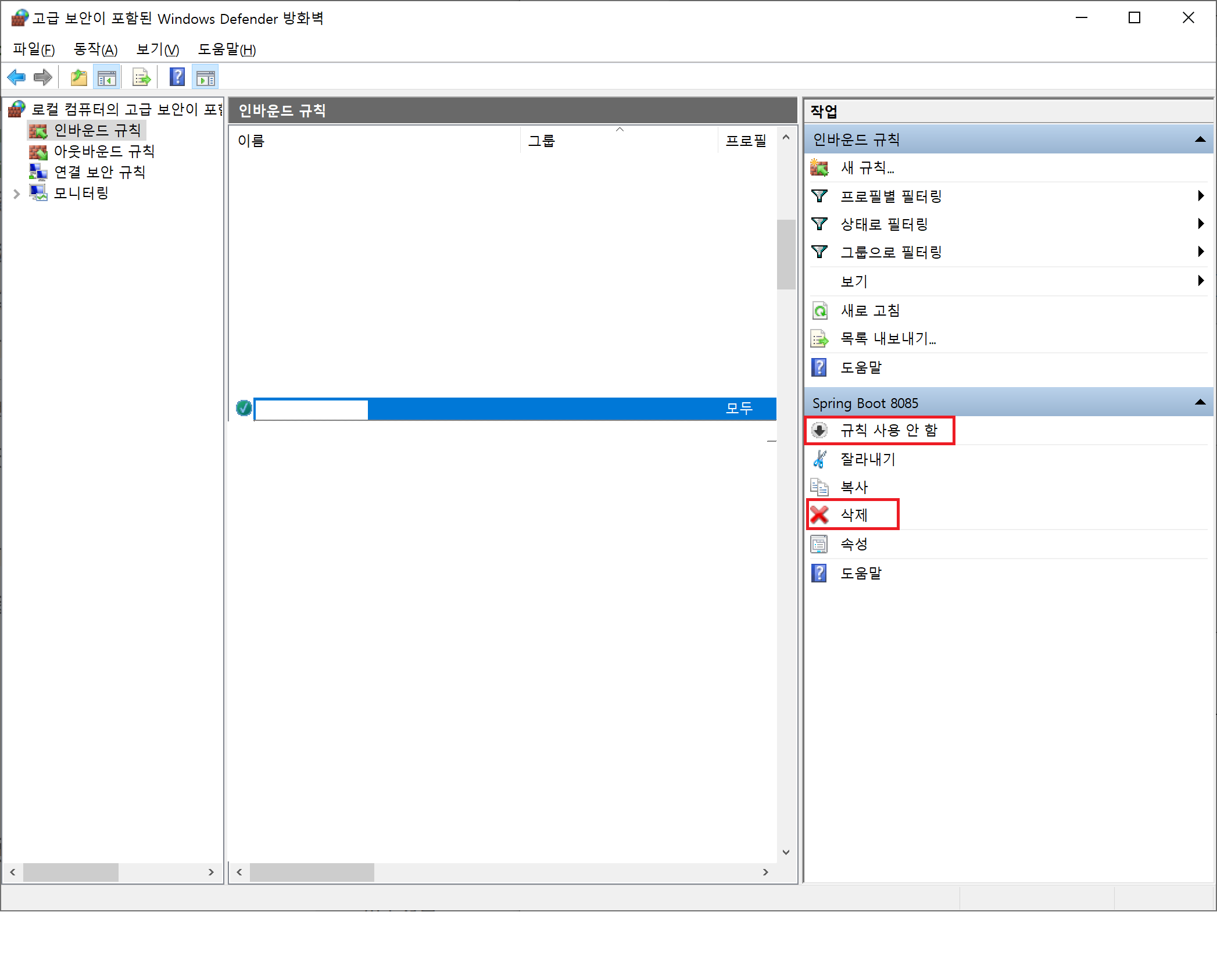Click the export list toolbar icon

[141, 77]
